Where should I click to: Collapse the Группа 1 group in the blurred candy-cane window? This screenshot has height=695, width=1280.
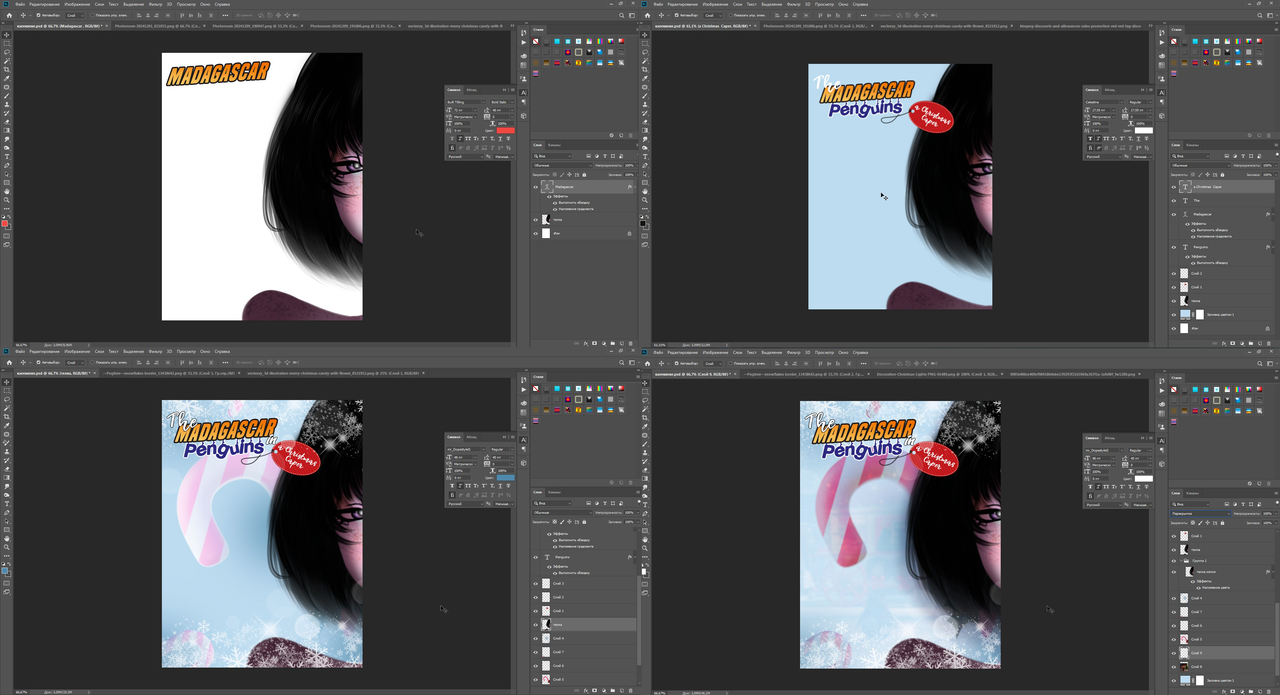point(1181,561)
